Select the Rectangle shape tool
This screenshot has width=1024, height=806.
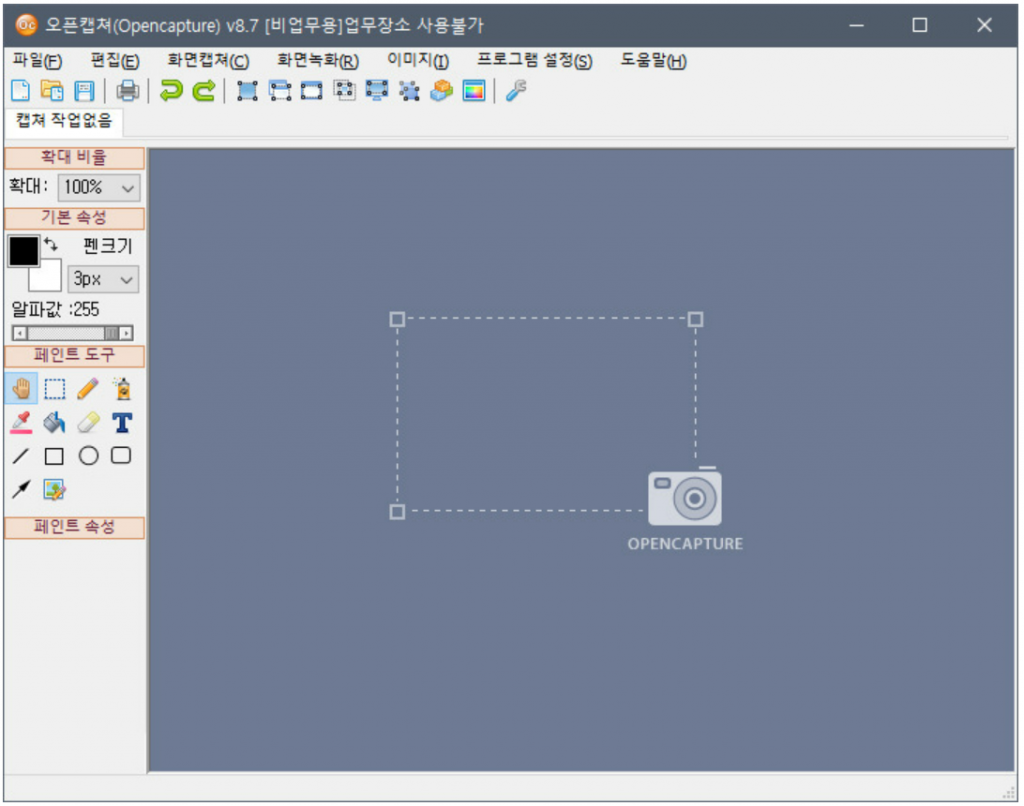tap(54, 456)
